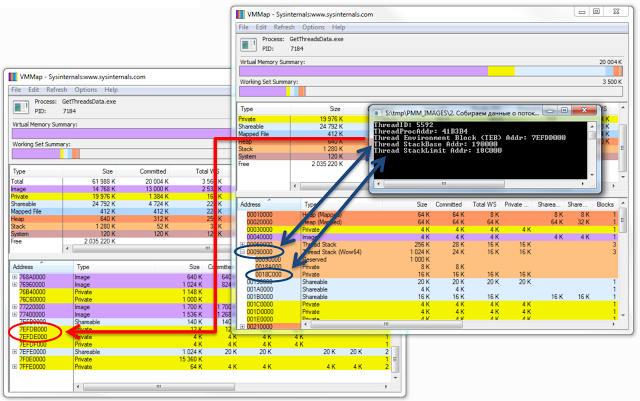Select the Total row in the left summary table

(121, 181)
